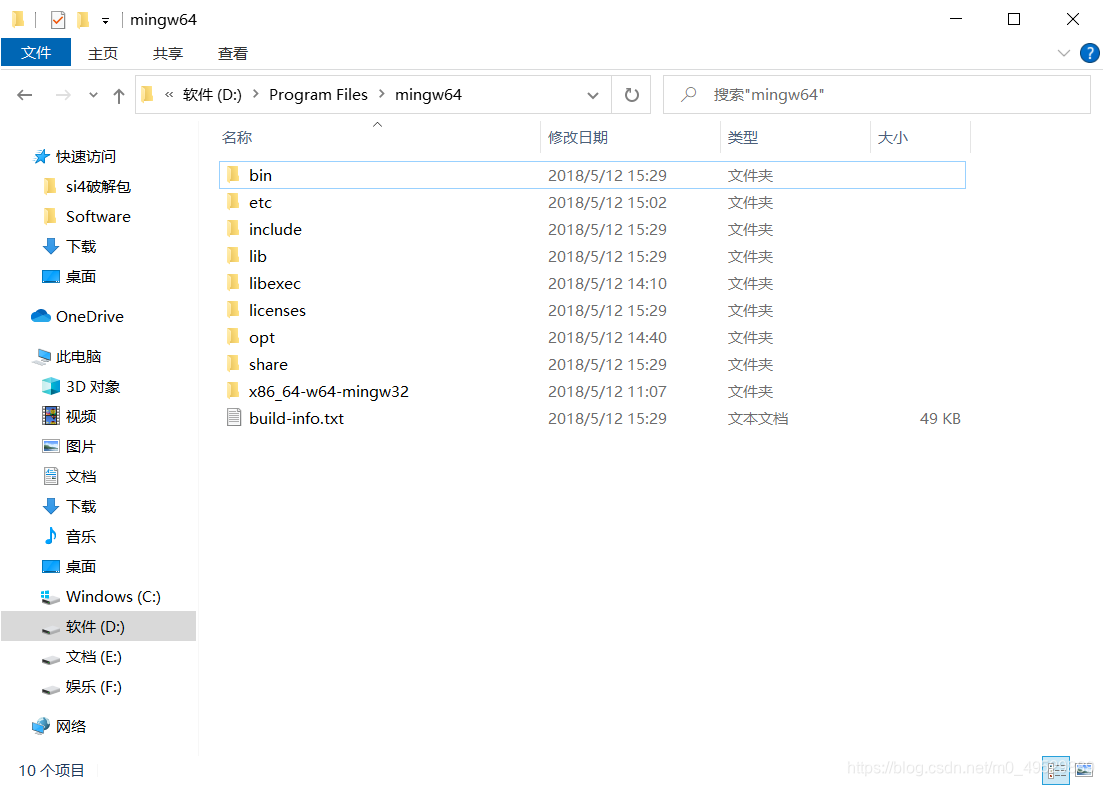Image resolution: width=1104 pixels, height=786 pixels.
Task: Open the Software folder in Quick Access
Action: tap(99, 216)
